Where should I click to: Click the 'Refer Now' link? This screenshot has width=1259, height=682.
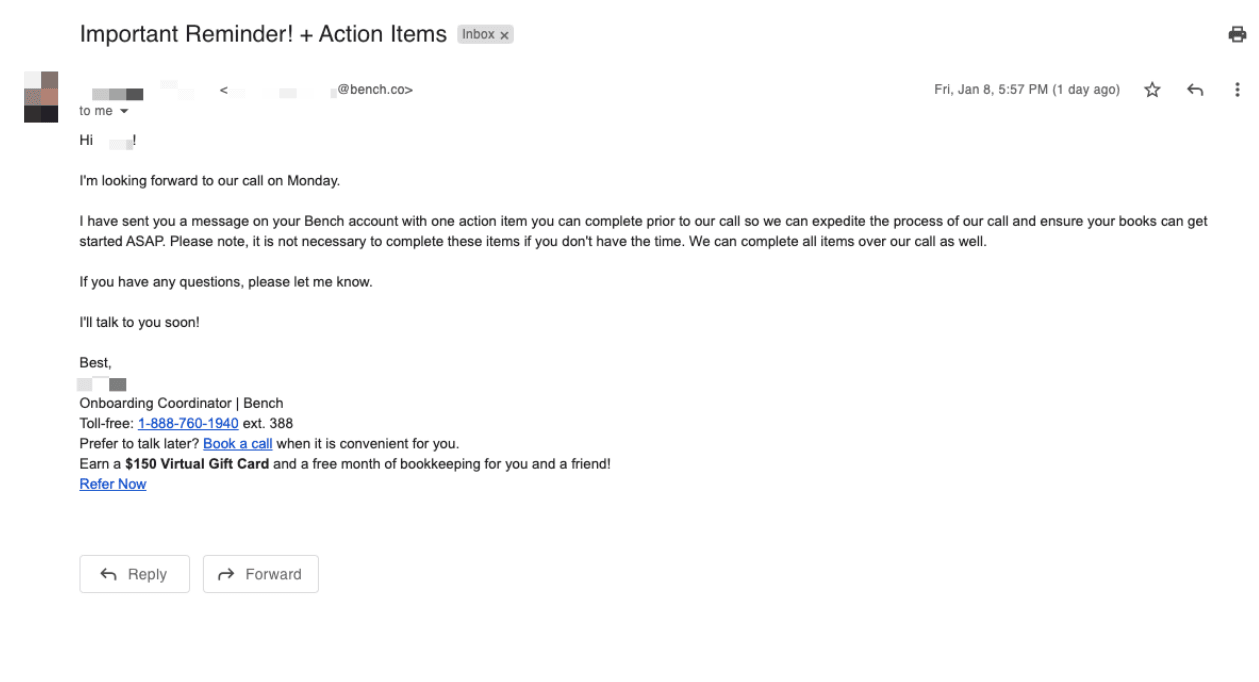point(112,484)
